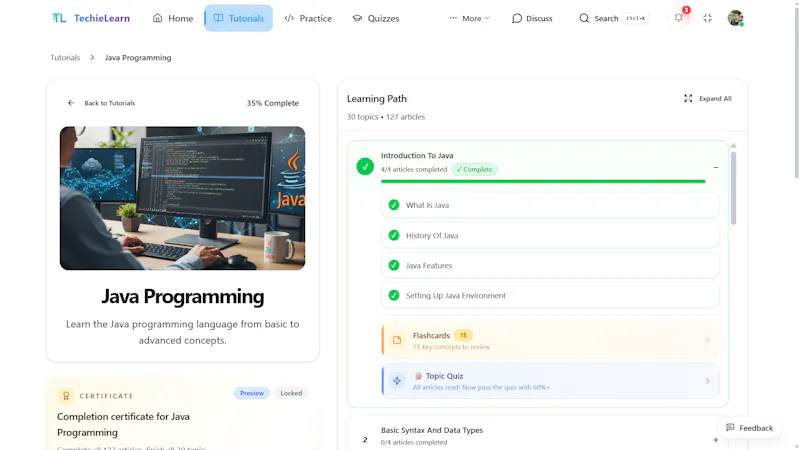The image size is (800, 450).
Task: Click the Locked certificate badge
Action: 291,393
